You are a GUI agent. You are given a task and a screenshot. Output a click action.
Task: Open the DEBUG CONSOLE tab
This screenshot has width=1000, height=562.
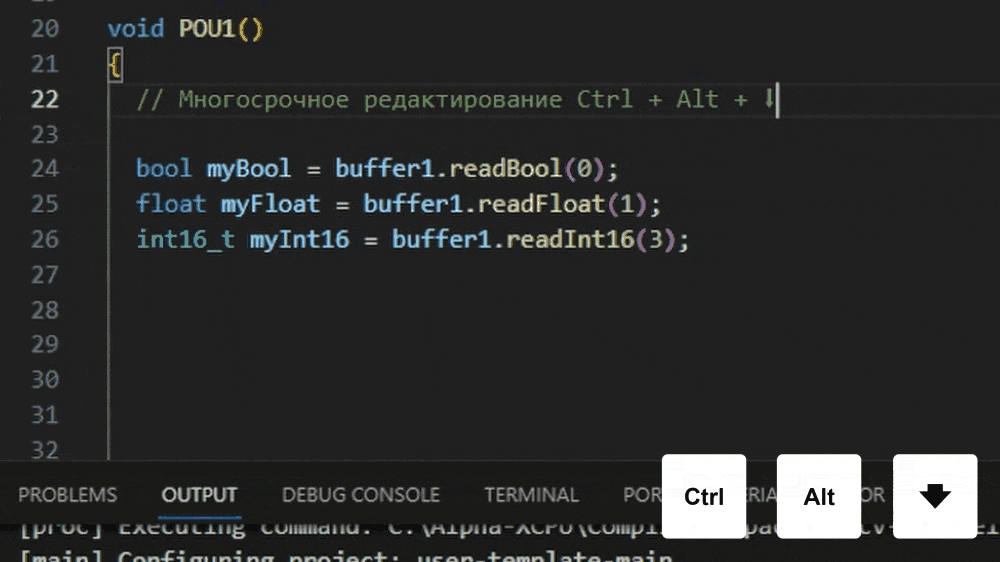(x=361, y=495)
